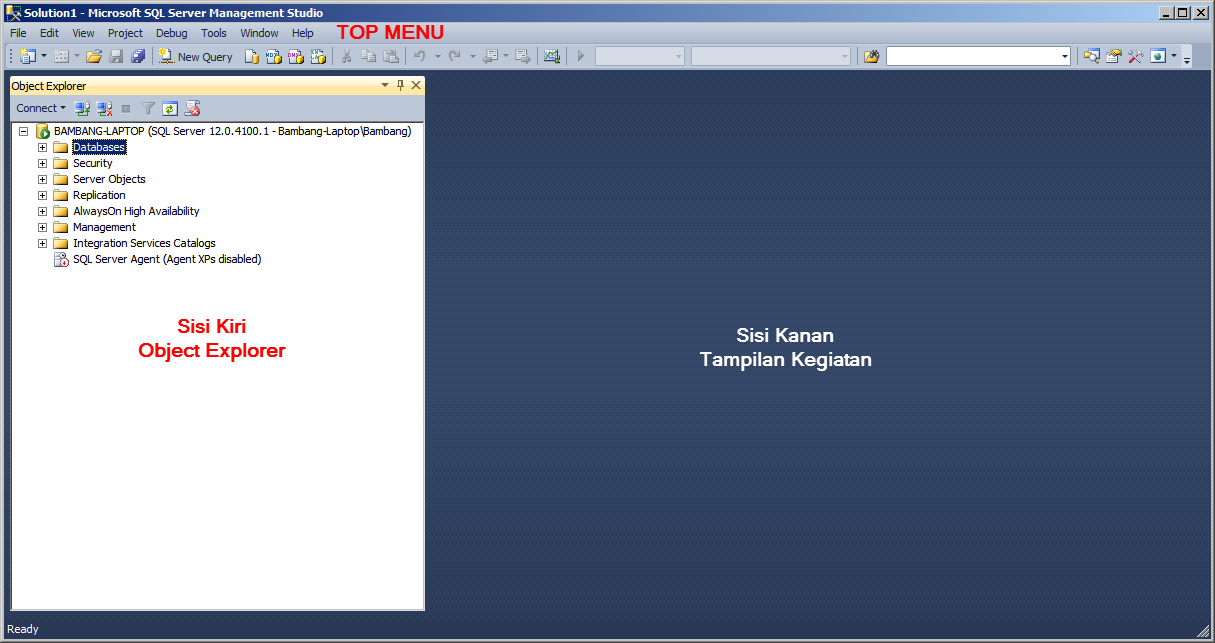Image resolution: width=1215 pixels, height=643 pixels.
Task: Open the Object Explorer filter settings
Action: 147,108
